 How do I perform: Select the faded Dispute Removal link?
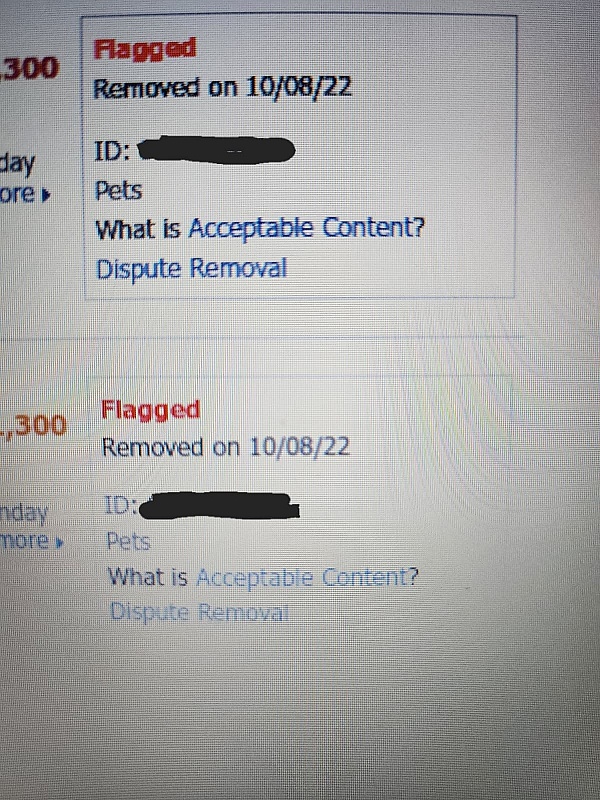(199, 612)
